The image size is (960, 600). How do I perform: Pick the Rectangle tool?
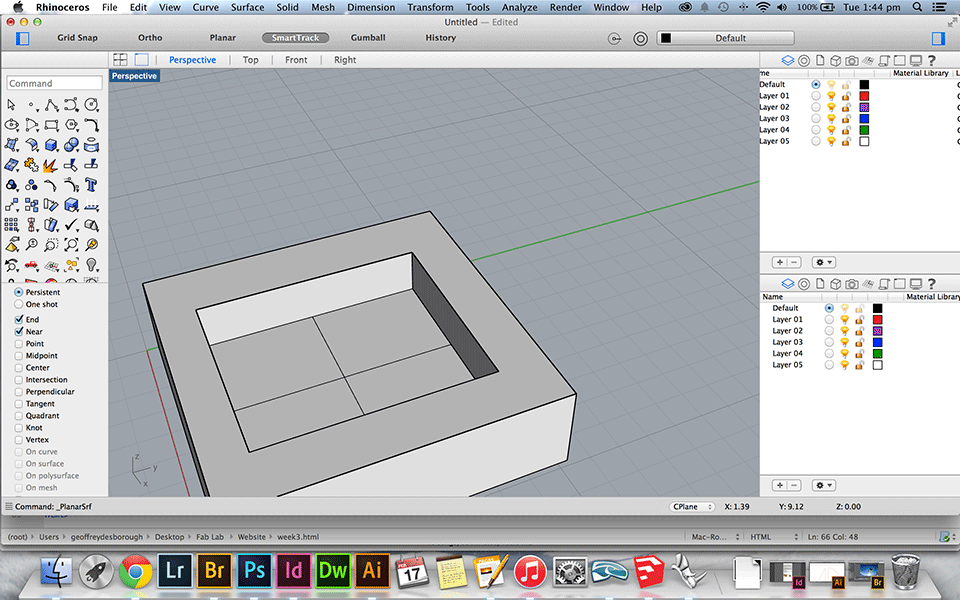[x=51, y=125]
